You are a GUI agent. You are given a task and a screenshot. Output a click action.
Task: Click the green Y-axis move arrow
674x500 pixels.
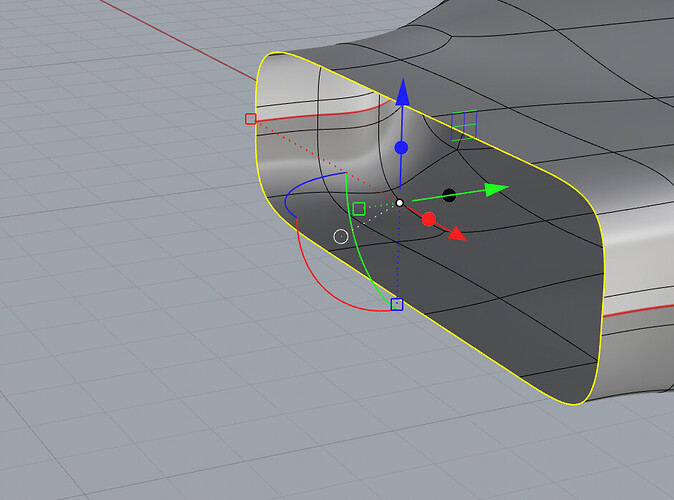497,189
